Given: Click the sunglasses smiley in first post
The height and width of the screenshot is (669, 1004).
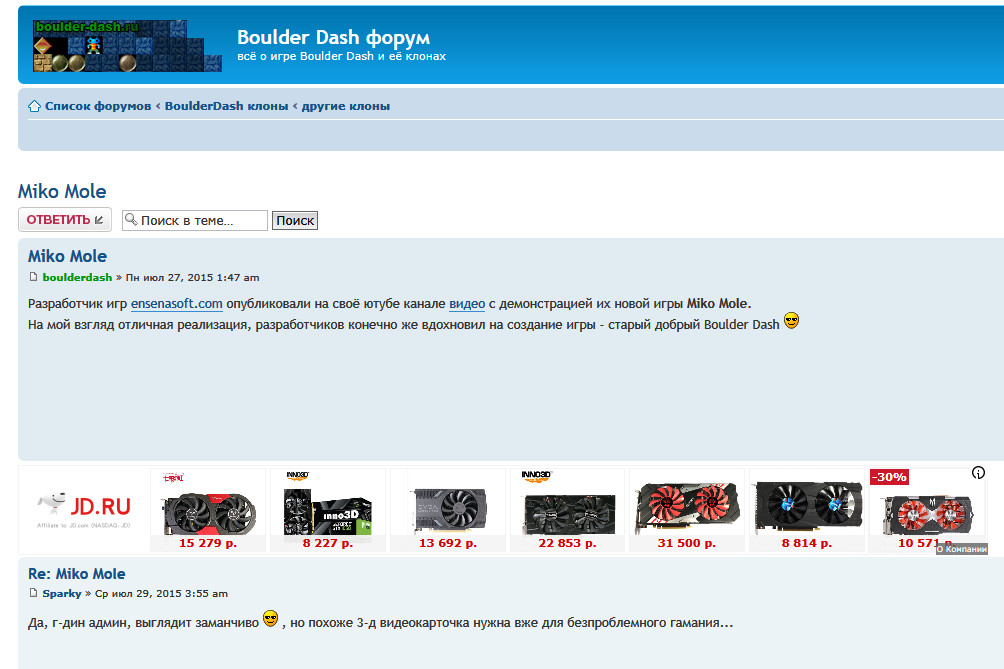Looking at the screenshot, I should click(x=791, y=321).
